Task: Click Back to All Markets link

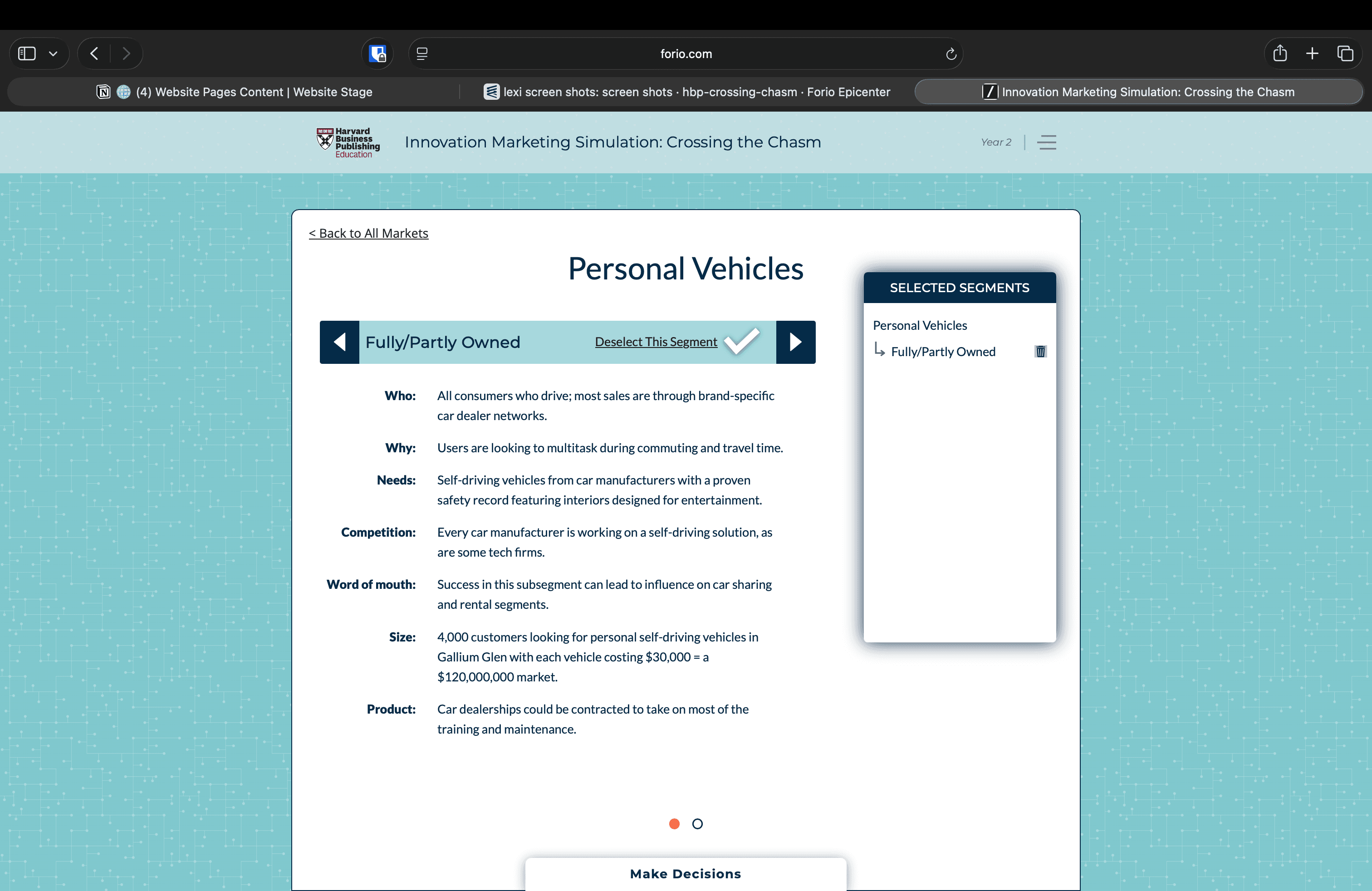Action: click(x=368, y=234)
